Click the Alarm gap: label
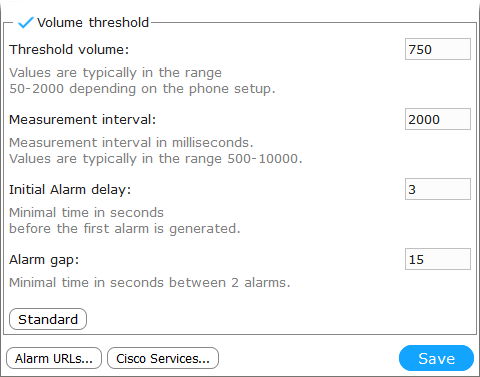 click(x=44, y=260)
